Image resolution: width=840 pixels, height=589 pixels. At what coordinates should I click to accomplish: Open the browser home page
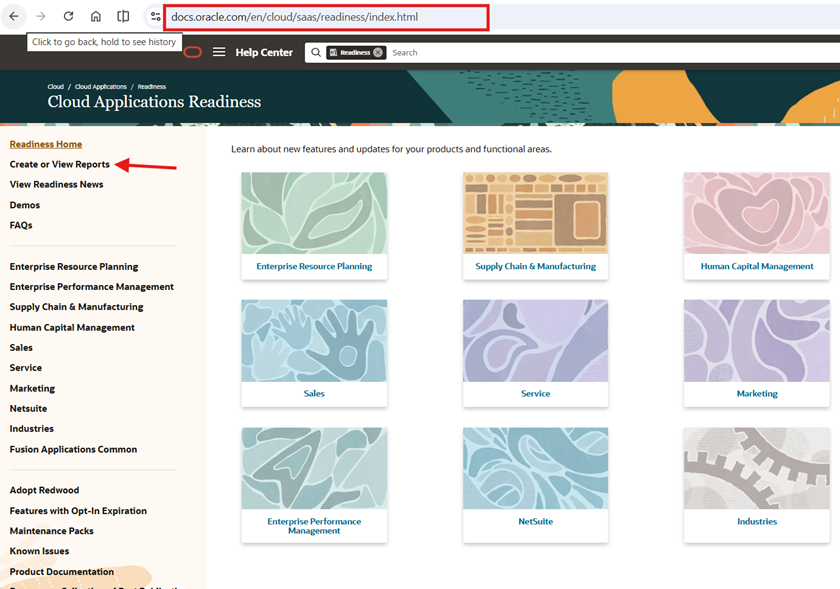(95, 16)
